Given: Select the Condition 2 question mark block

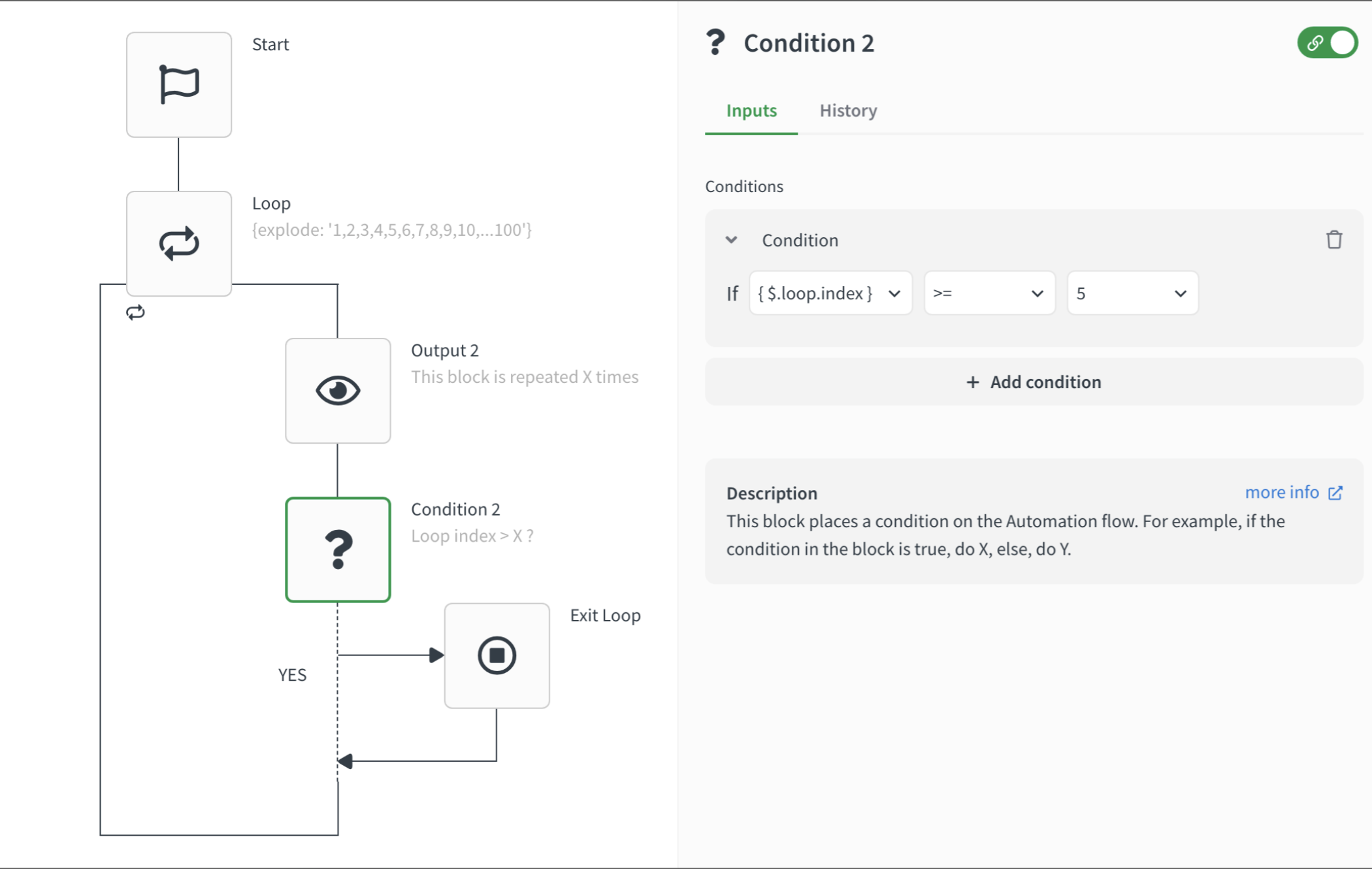Looking at the screenshot, I should click(338, 549).
